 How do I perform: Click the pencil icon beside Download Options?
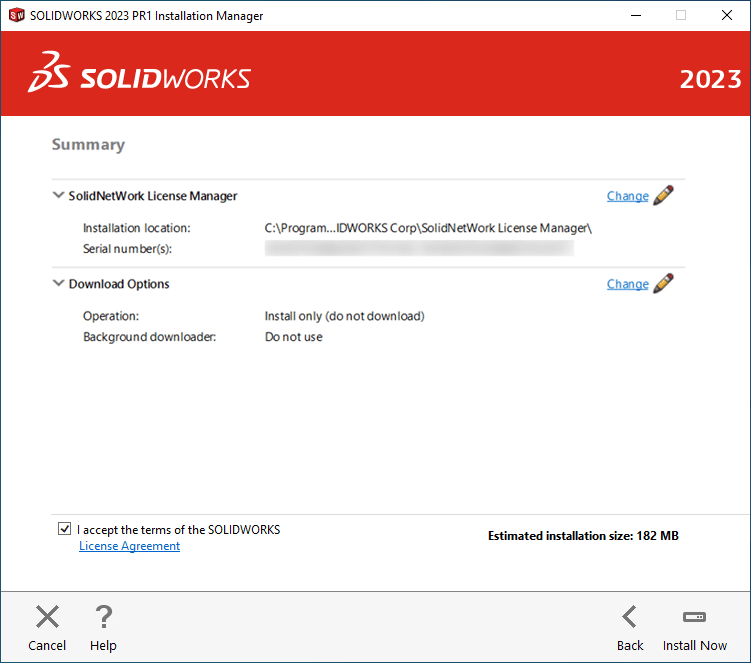663,284
